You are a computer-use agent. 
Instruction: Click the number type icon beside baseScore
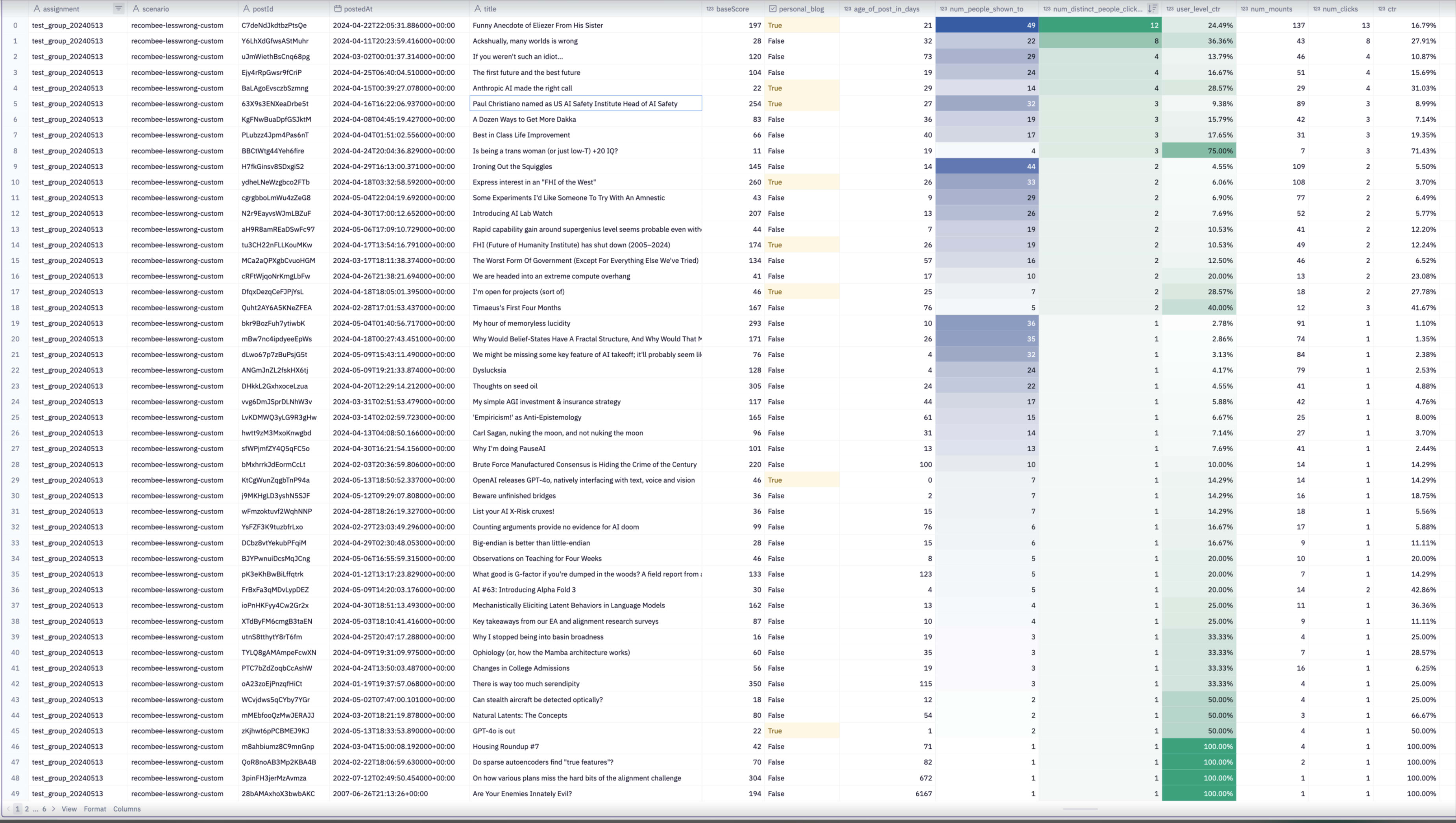[710, 9]
